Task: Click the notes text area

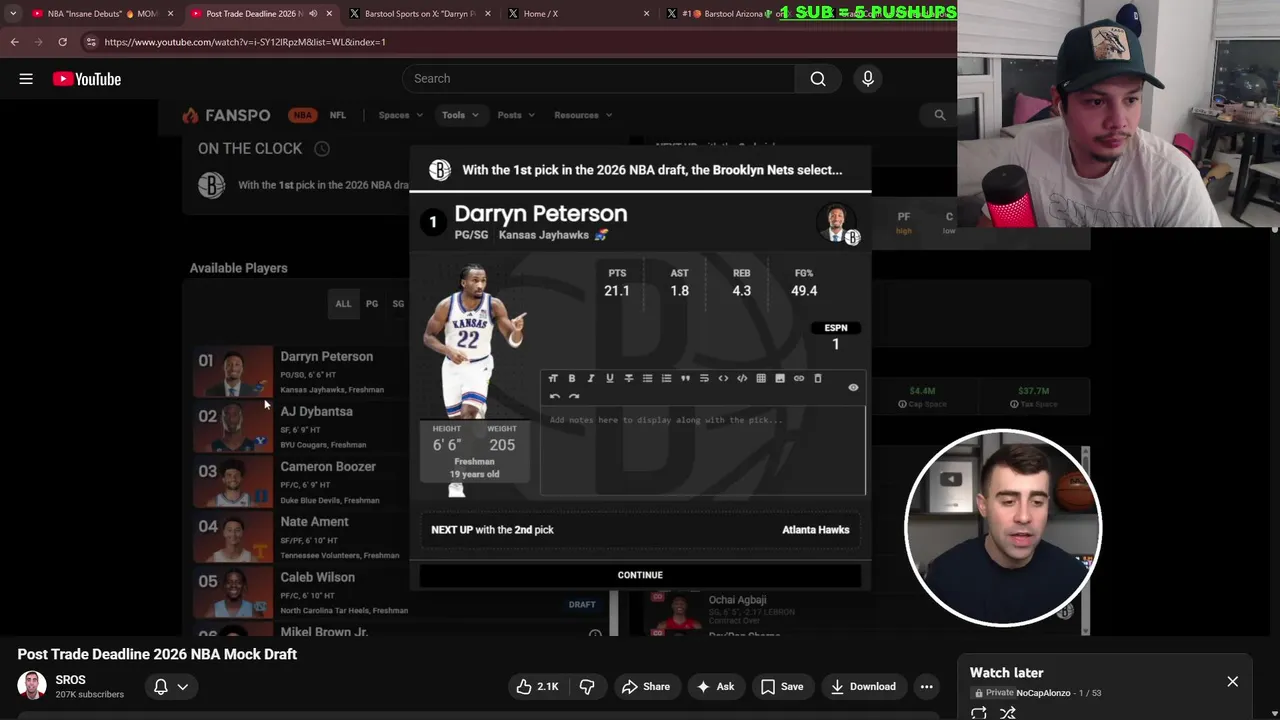Action: (703, 449)
